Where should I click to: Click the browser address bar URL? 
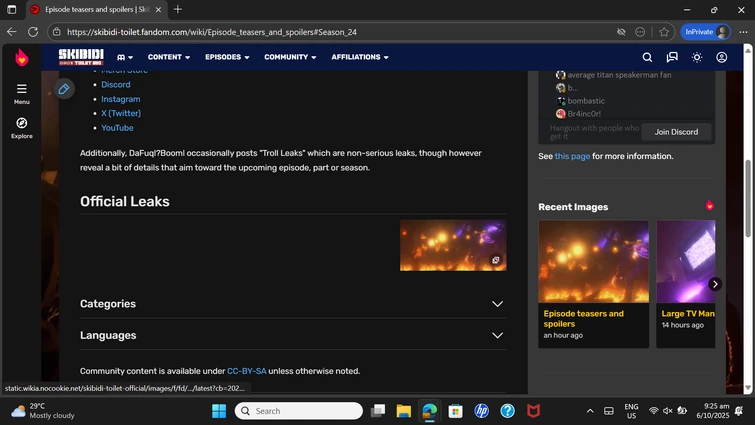point(212,32)
